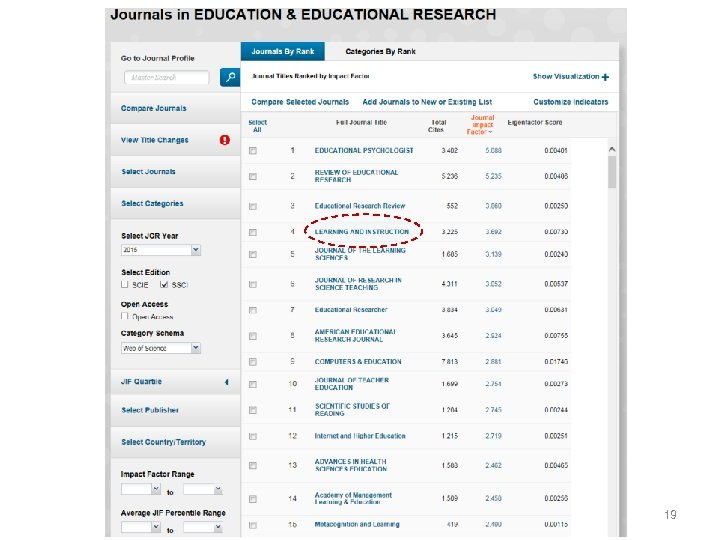Open ADVANCES IN HEALTH SCIENCES EDUCATION link

click(x=351, y=465)
